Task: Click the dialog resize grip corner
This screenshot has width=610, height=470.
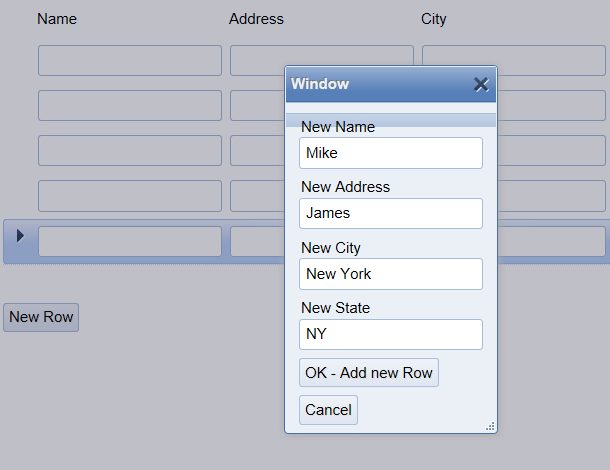Action: click(490, 426)
